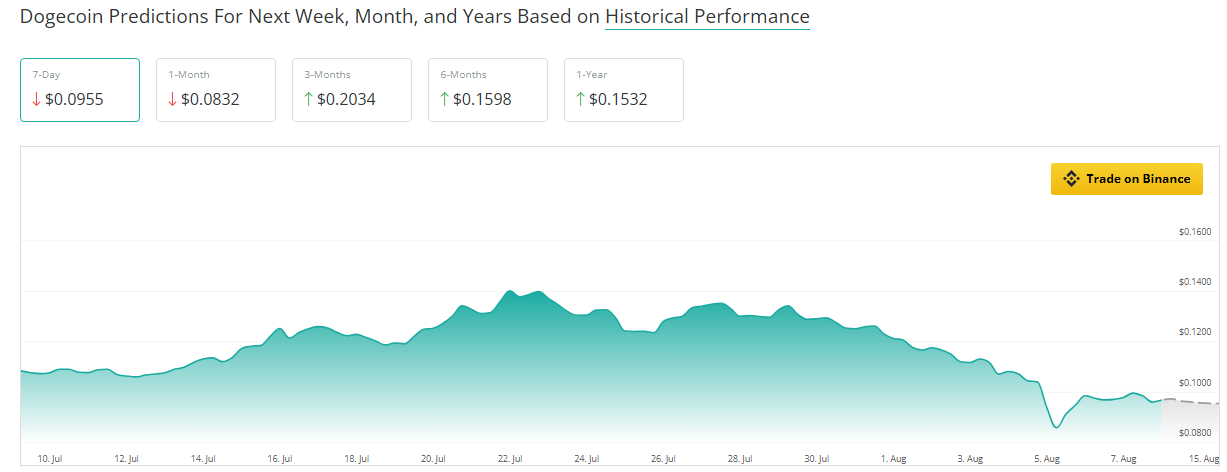
Task: Click the $0.1400 price axis label
Action: [1195, 283]
